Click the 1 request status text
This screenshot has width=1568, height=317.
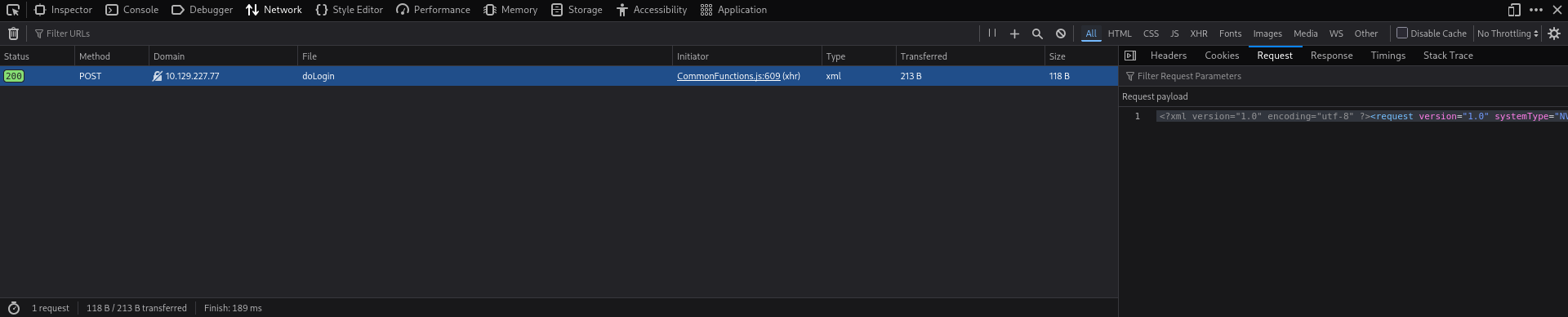point(51,308)
